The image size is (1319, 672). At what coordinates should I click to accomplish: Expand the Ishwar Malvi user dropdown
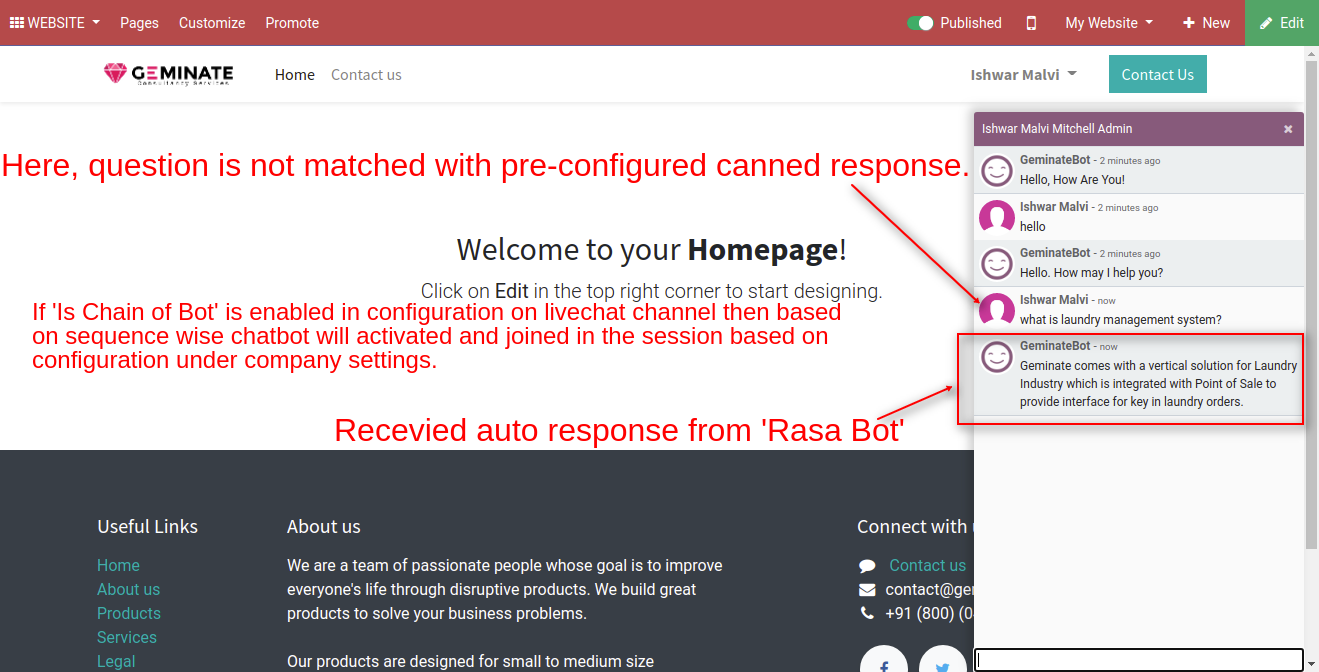[1024, 75]
